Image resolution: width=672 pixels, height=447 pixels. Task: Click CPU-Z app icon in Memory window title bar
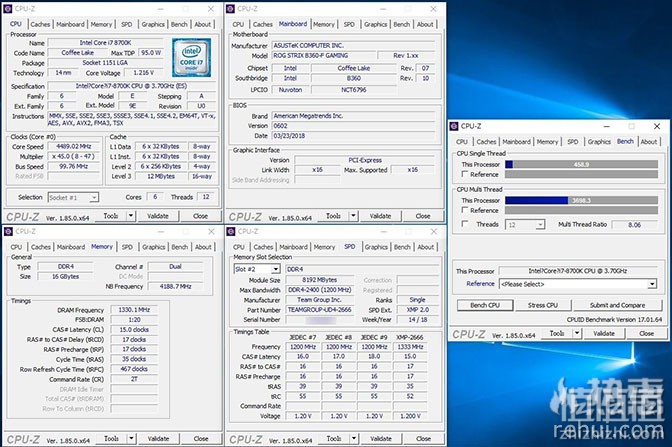(x=8, y=231)
